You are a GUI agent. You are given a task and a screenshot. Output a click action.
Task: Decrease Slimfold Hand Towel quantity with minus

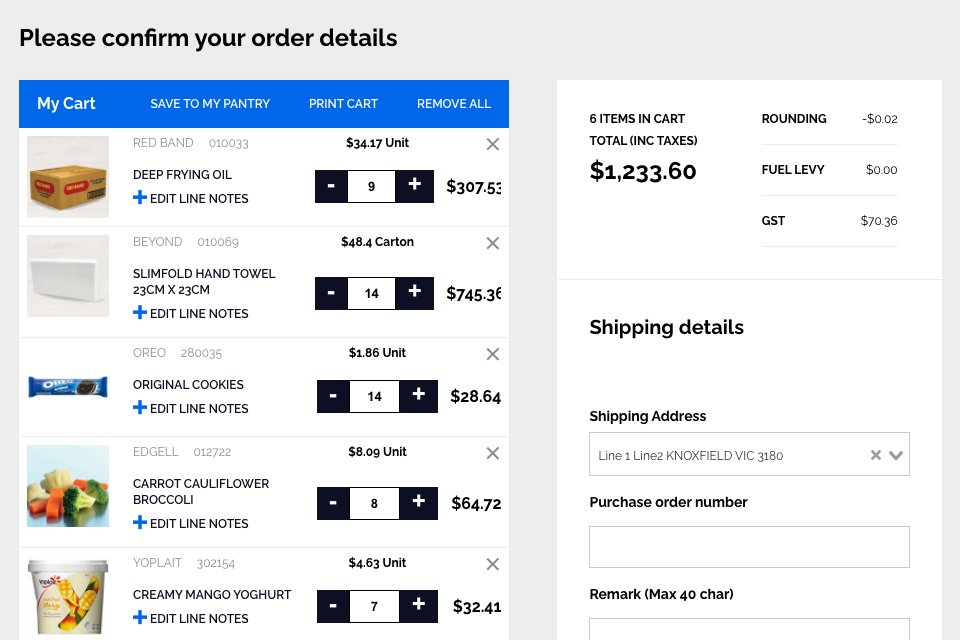[331, 293]
